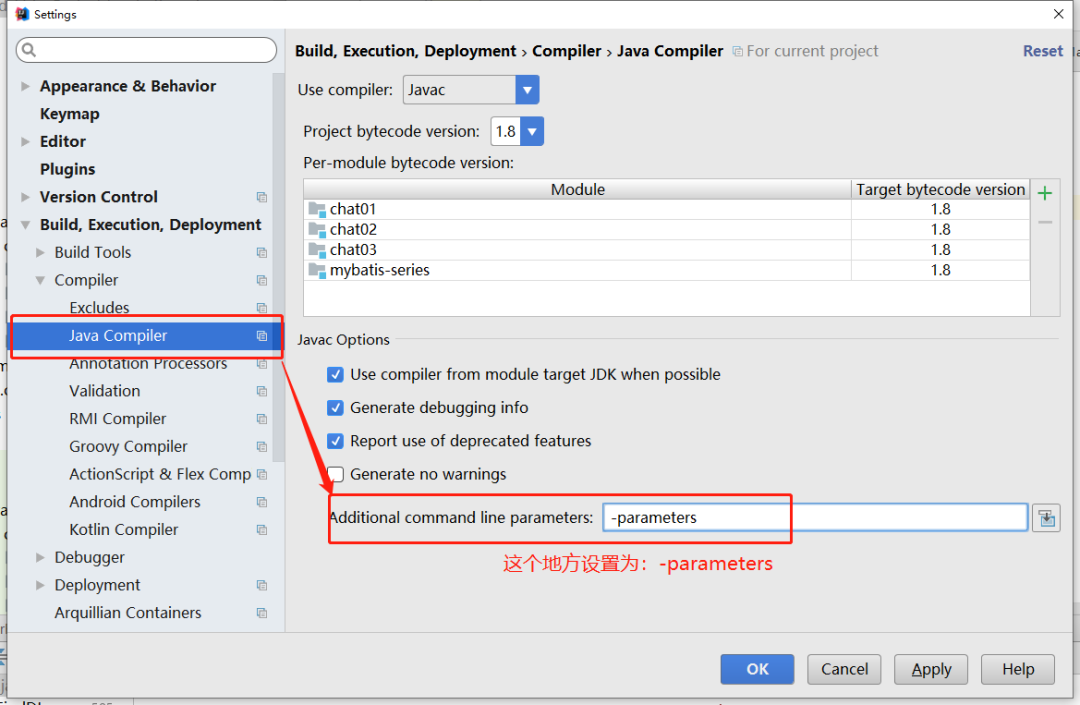The height and width of the screenshot is (705, 1080).
Task: Open Project bytecode version dropdown
Action: pos(532,131)
